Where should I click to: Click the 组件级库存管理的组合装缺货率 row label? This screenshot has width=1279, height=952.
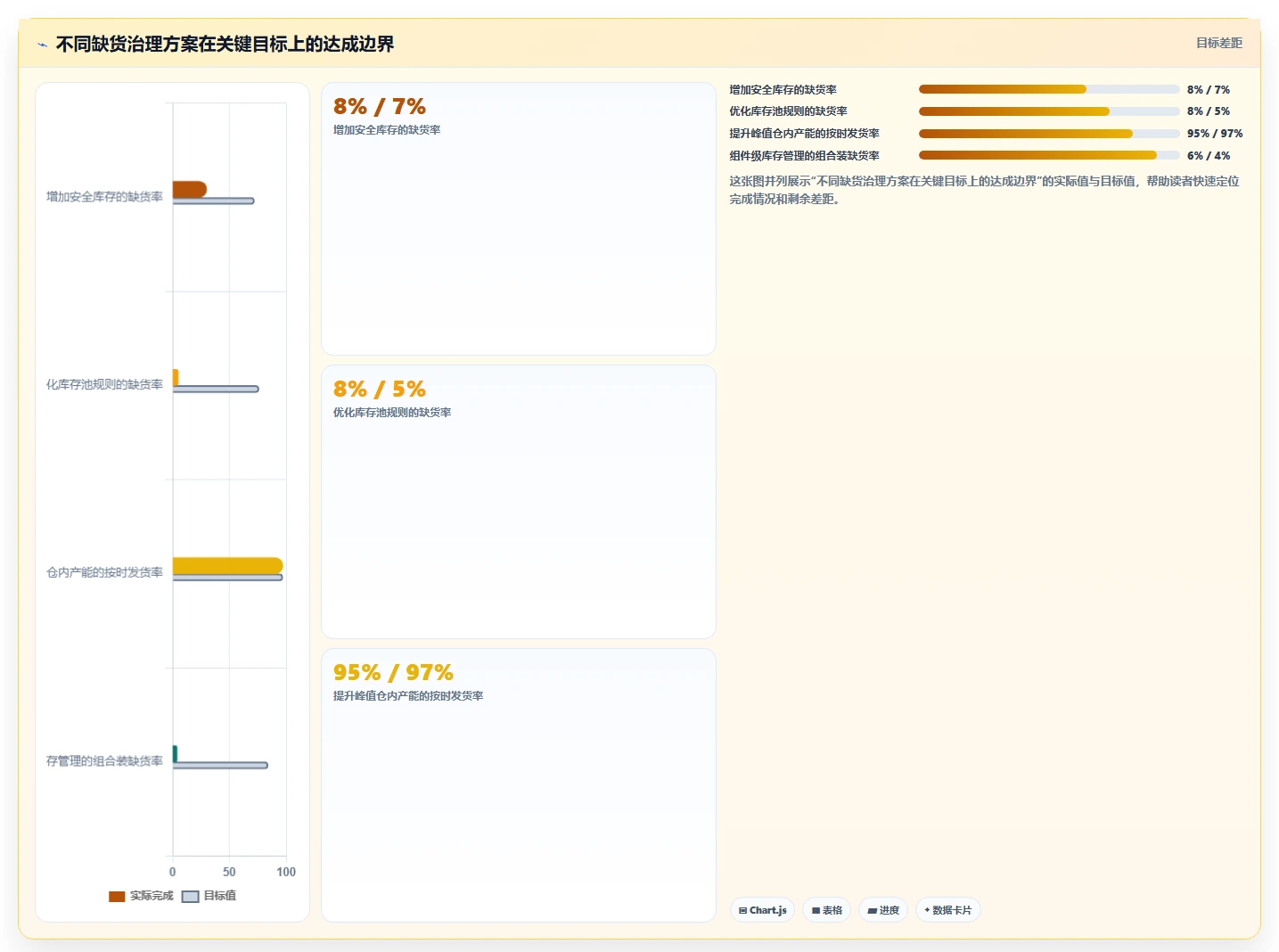[804, 156]
